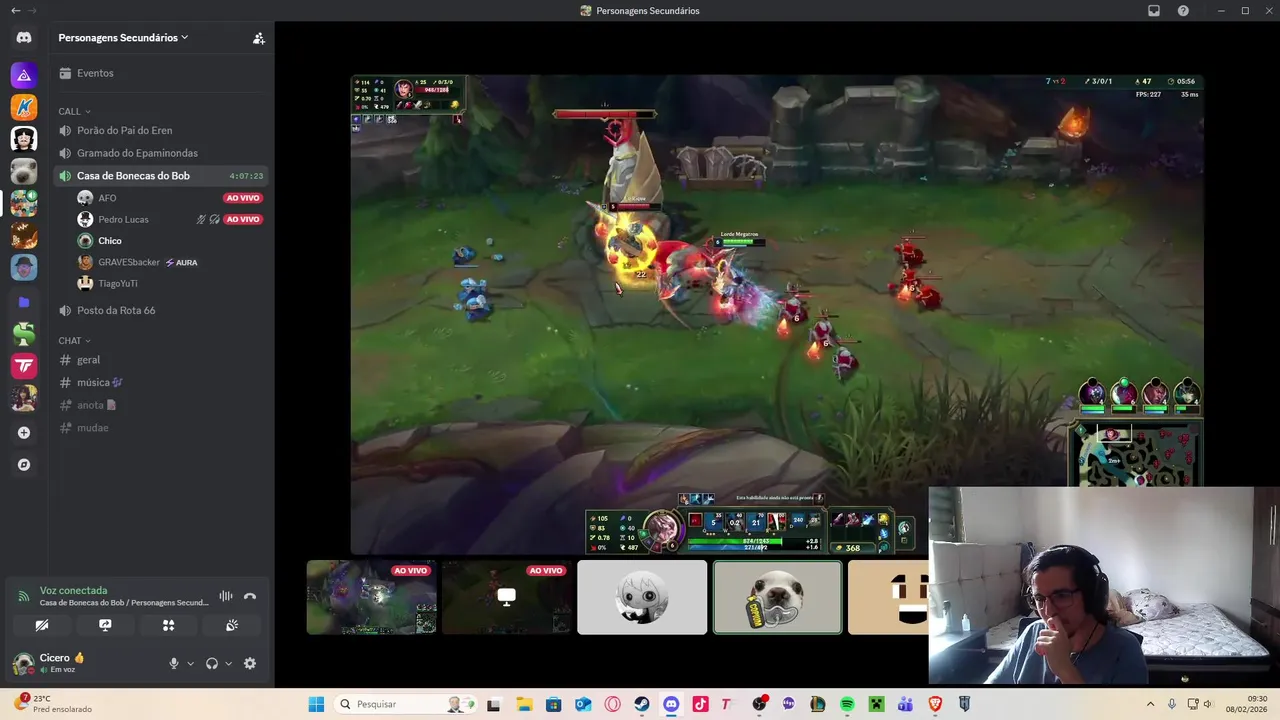Collapse the CALL category
The width and height of the screenshot is (1280, 720).
pos(75,111)
